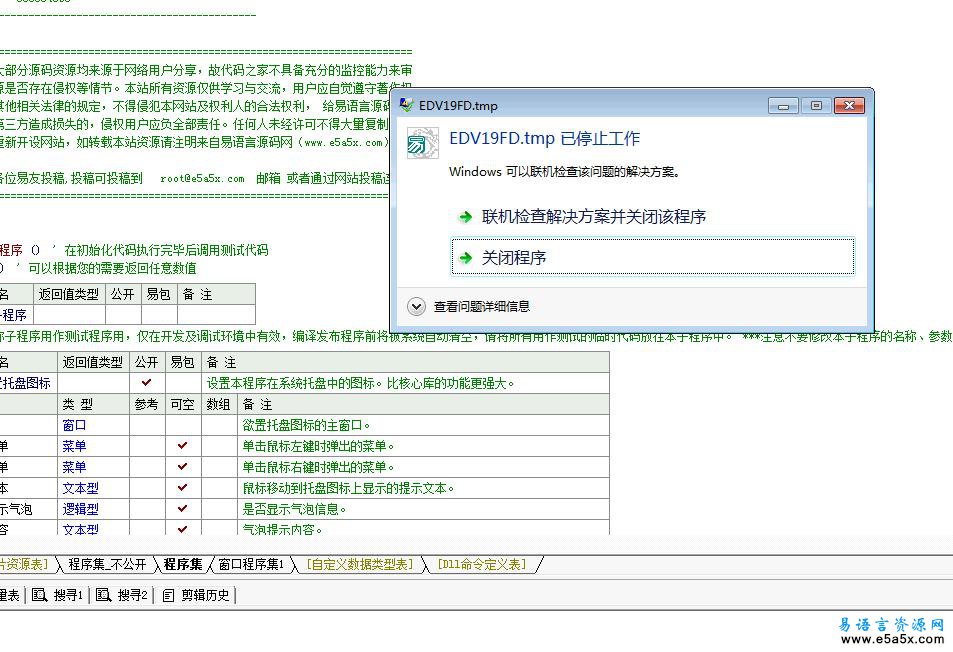Close the EDV19FD.tmp dialog
Viewport: 953px width, 652px height.
click(849, 106)
